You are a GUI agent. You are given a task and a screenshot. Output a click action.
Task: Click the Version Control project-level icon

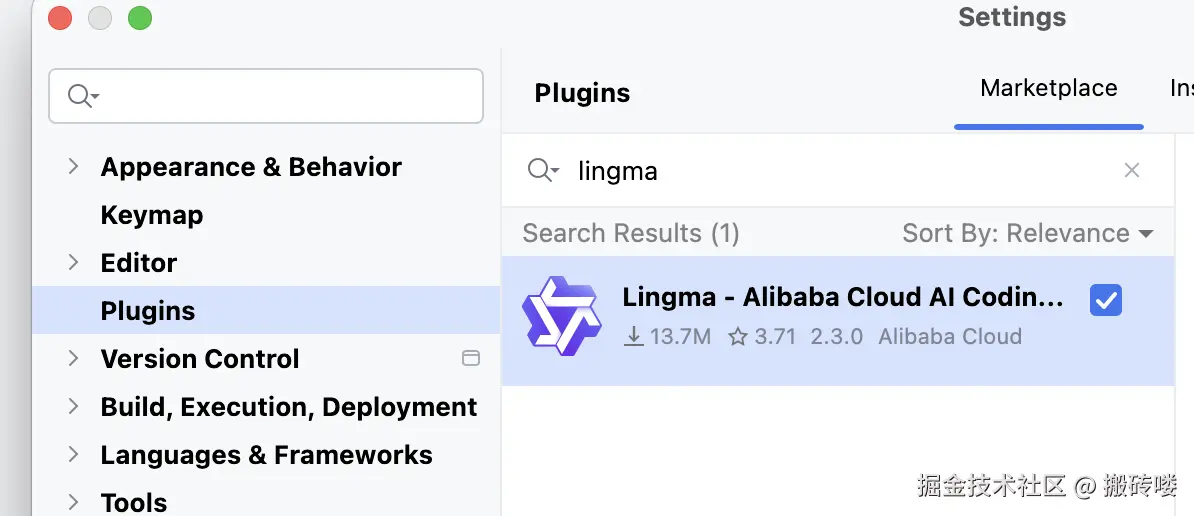[x=470, y=359]
